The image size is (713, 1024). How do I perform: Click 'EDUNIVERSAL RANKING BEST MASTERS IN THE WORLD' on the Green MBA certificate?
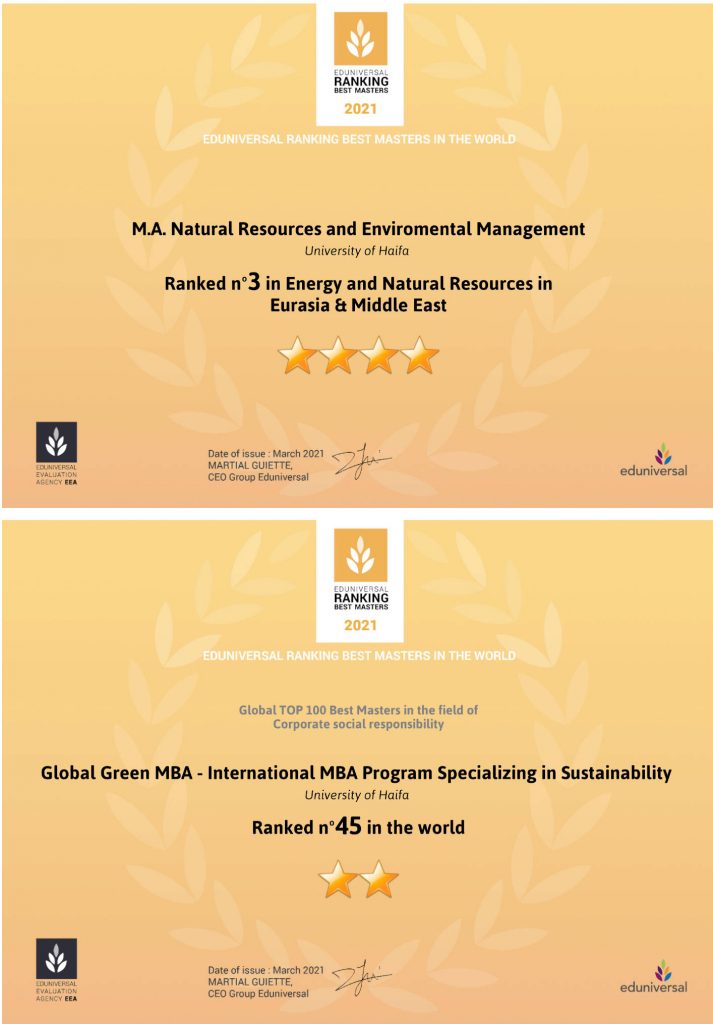tap(359, 656)
